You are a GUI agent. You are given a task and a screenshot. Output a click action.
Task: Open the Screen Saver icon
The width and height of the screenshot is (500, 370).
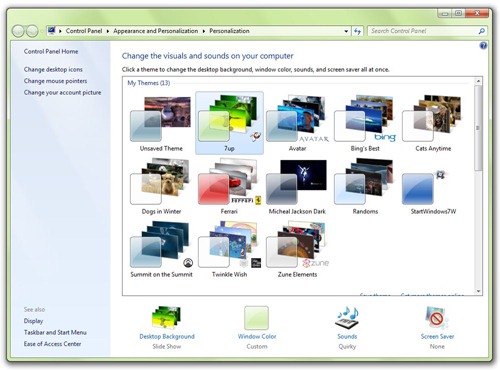437,318
